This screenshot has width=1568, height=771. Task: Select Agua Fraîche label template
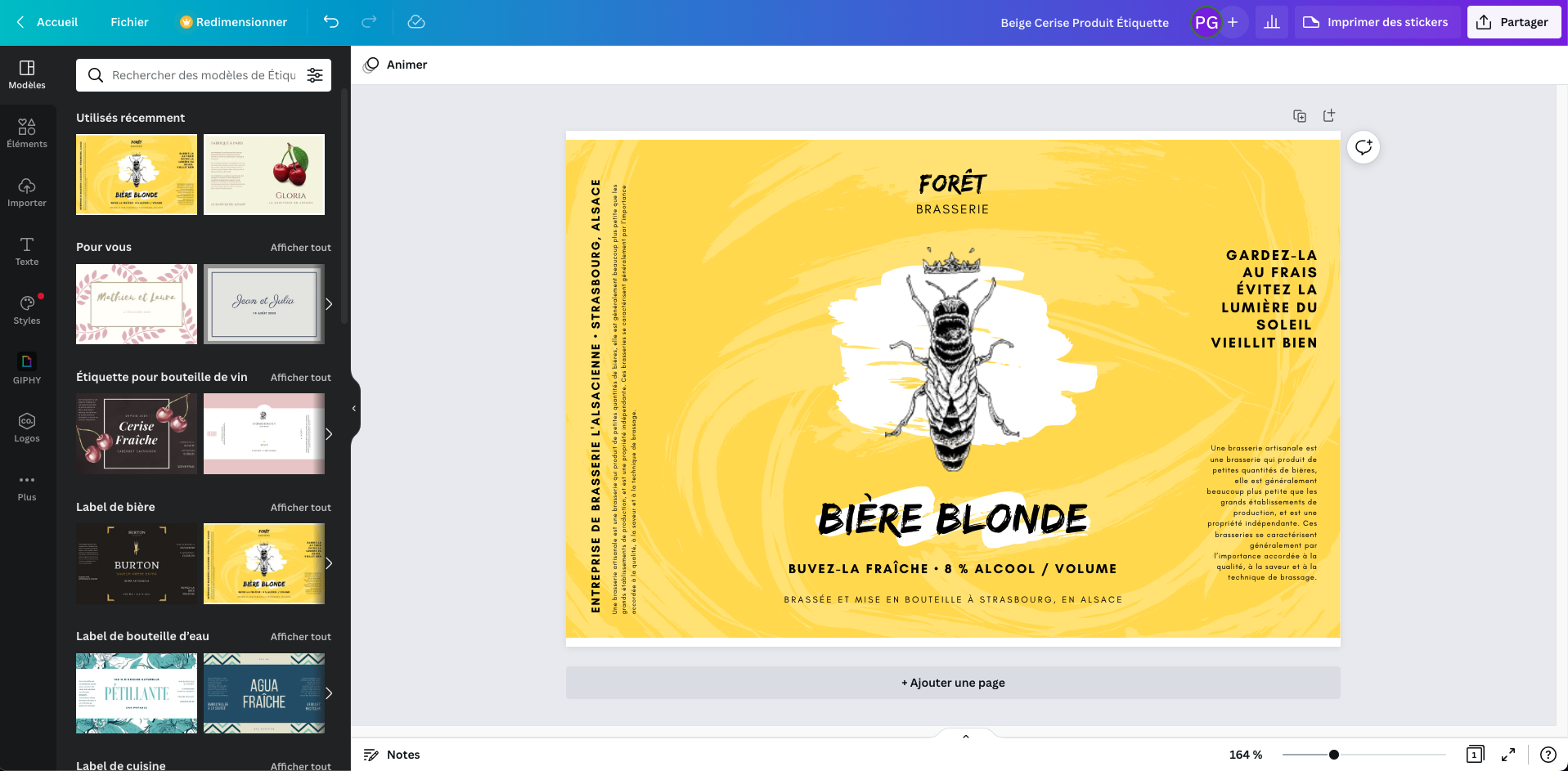pos(264,693)
